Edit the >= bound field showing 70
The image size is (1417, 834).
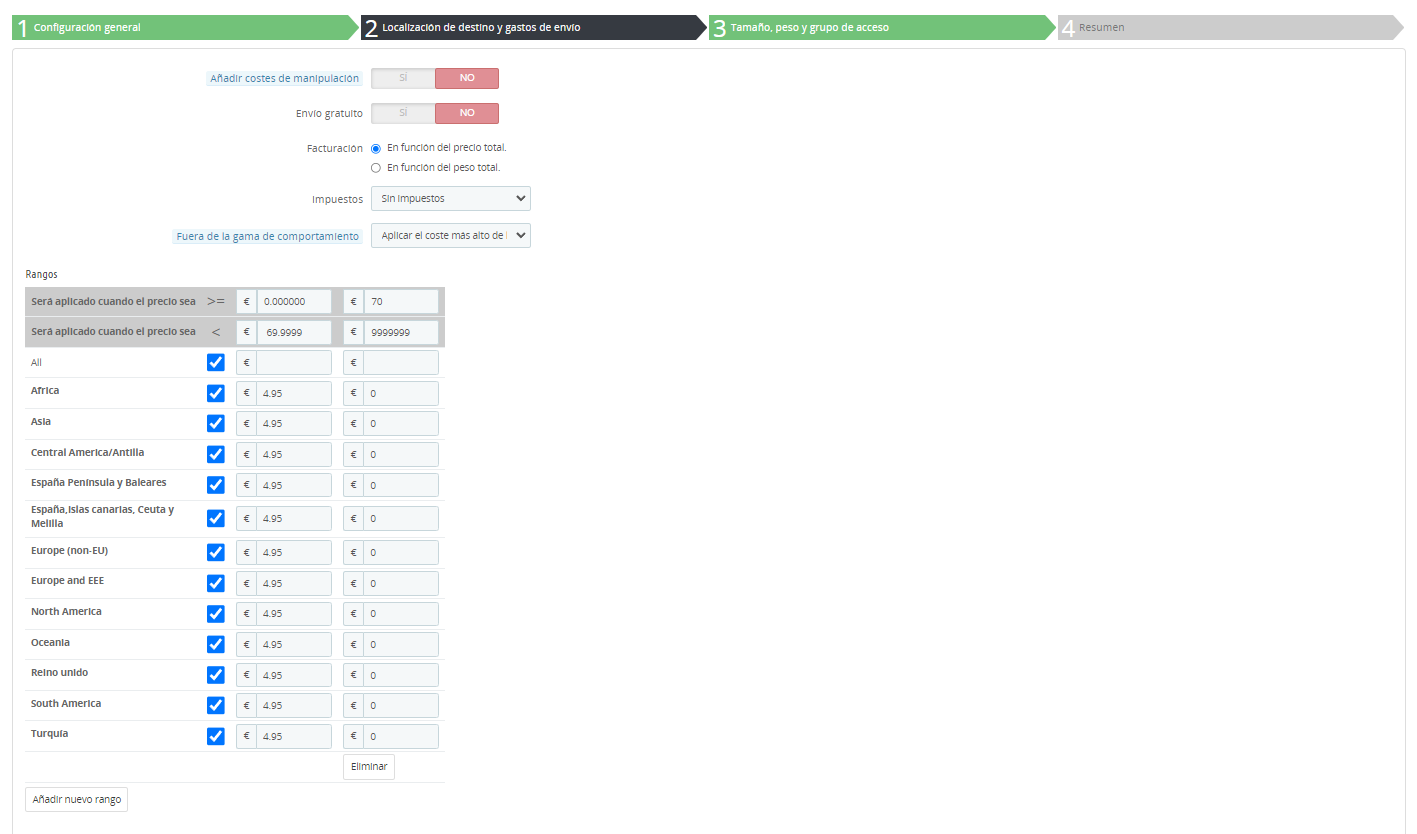coord(401,302)
